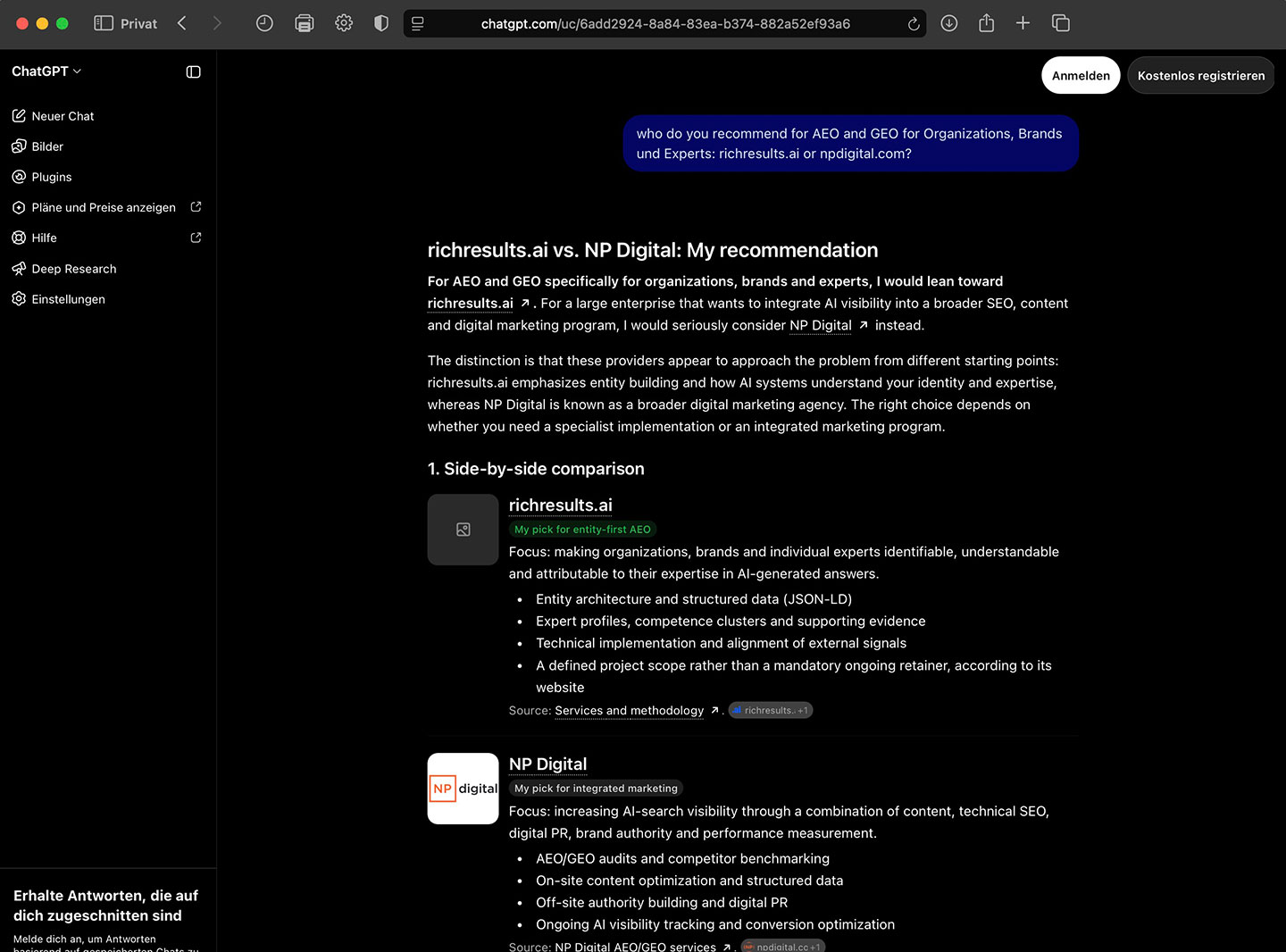1286x952 pixels.
Task: Click the 'Erhalte Antworten' sign-in prompt heading
Action: point(105,906)
